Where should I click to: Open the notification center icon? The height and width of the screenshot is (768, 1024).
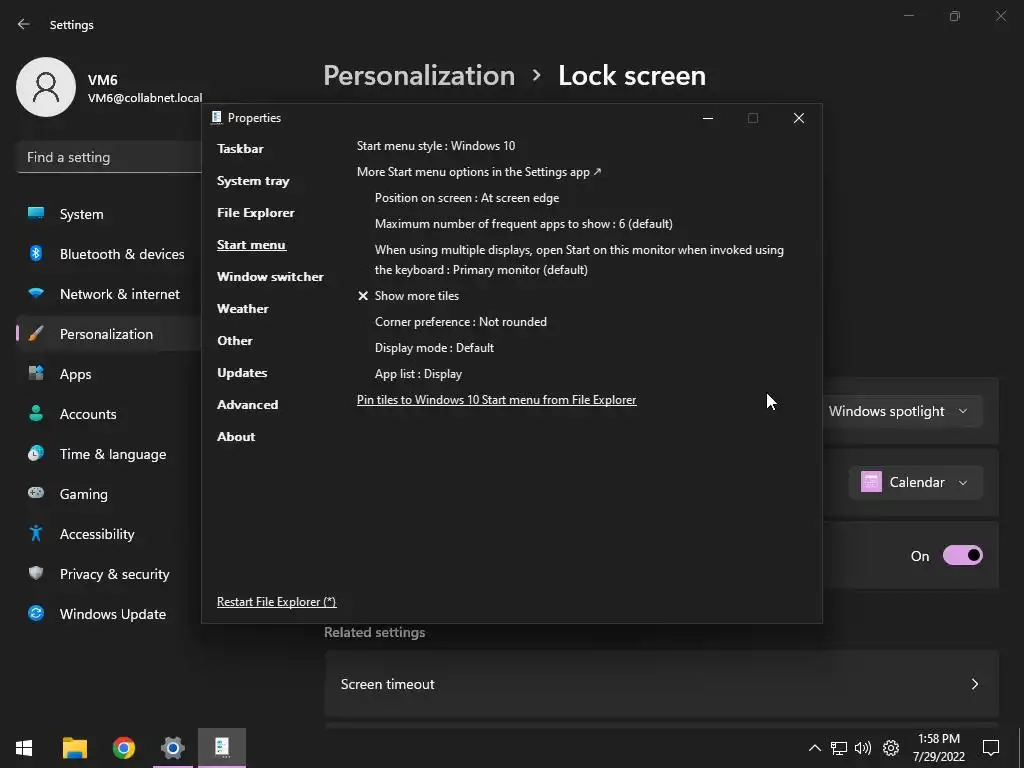pos(991,748)
